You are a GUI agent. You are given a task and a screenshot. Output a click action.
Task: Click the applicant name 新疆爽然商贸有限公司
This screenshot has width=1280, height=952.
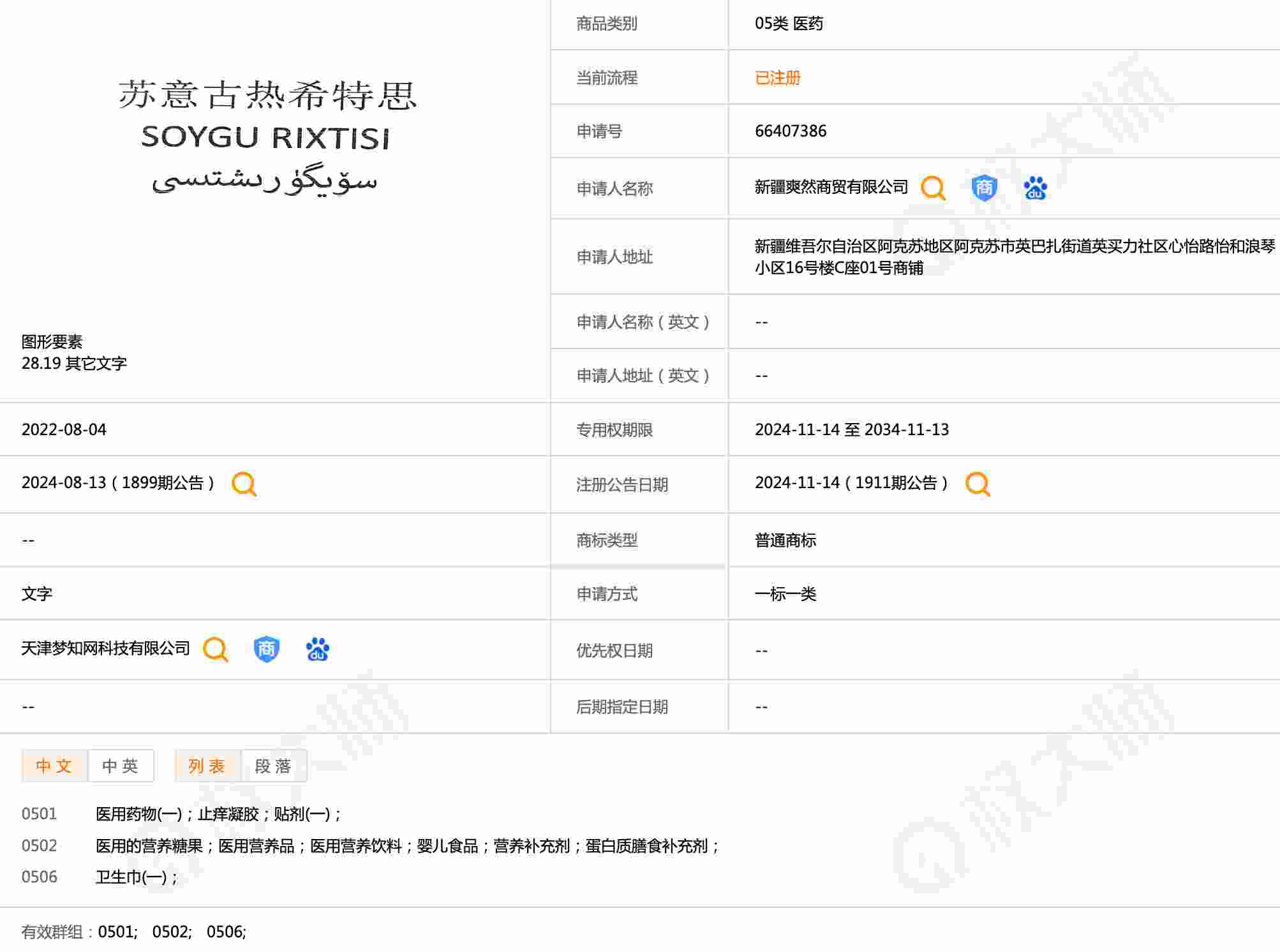tap(831, 187)
